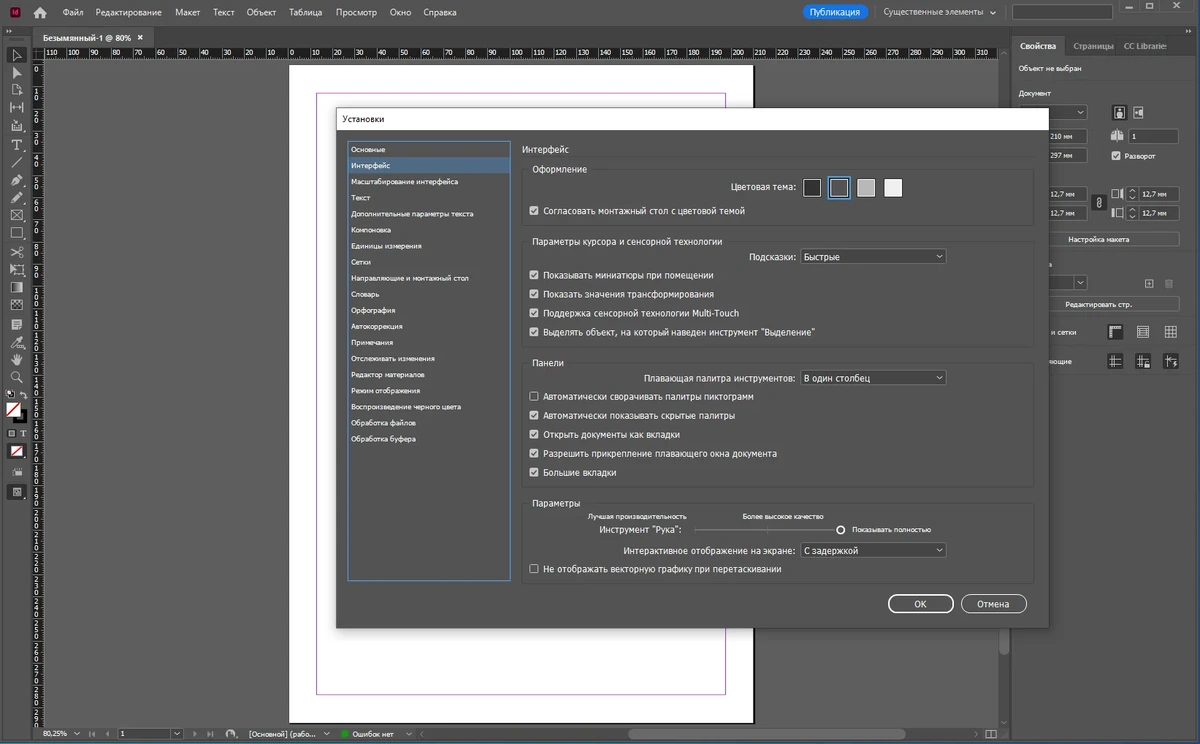Select the Direct Selection tool
Screen dimensions: 1200x744
pyautogui.click(x=17, y=73)
